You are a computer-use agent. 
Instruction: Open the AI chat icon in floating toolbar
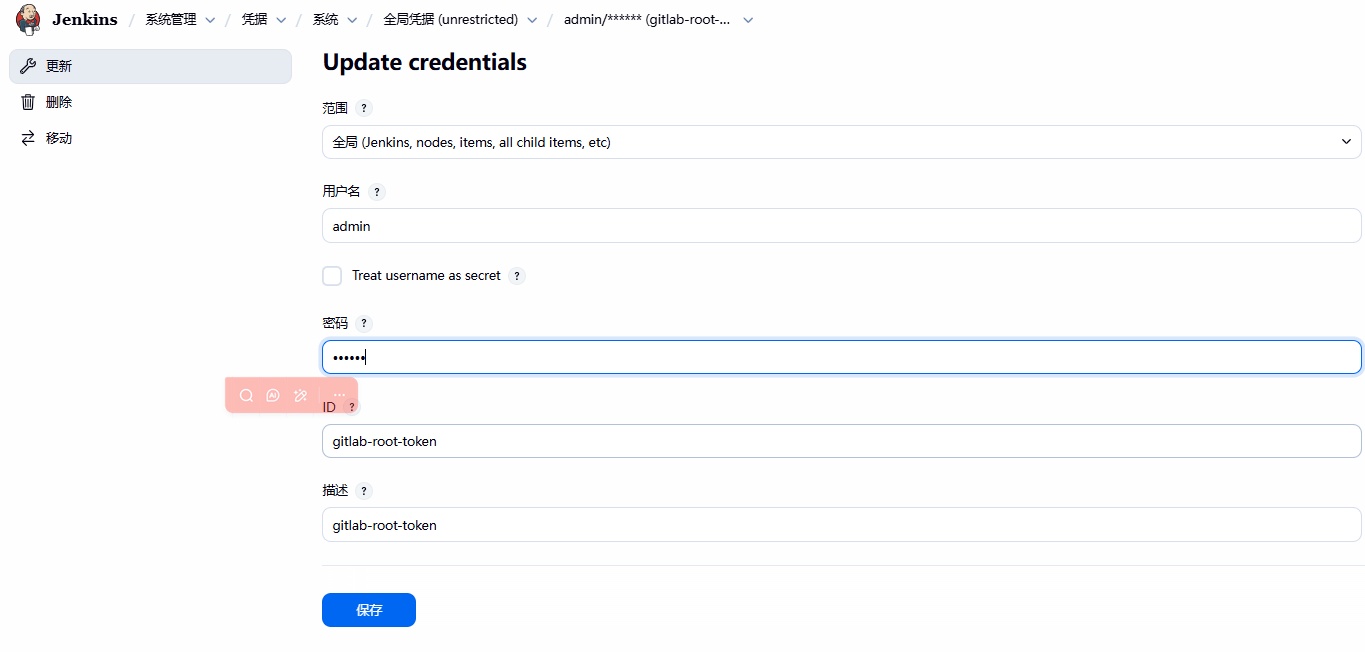coord(273,395)
